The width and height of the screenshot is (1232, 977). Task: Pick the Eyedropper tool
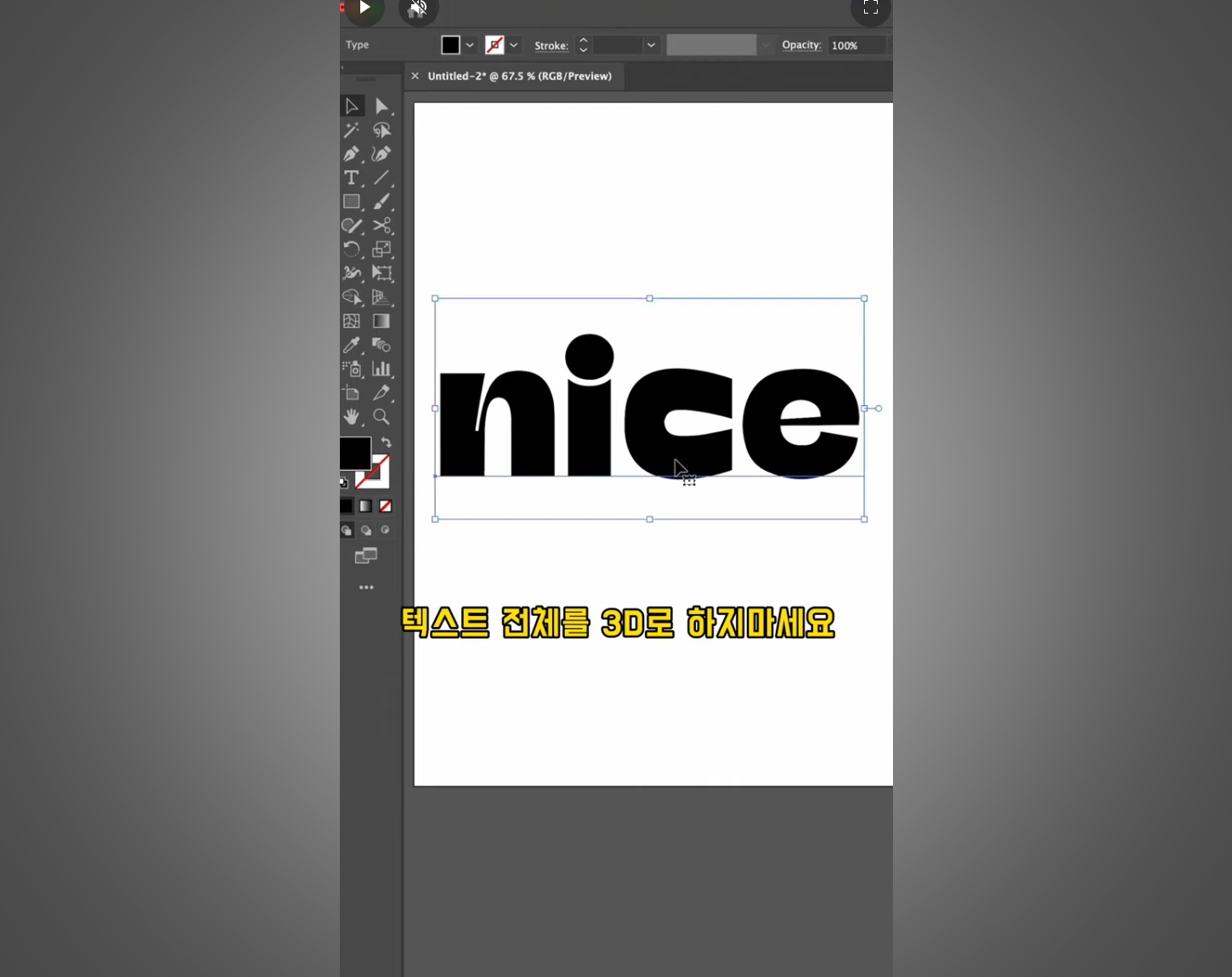[x=351, y=345]
